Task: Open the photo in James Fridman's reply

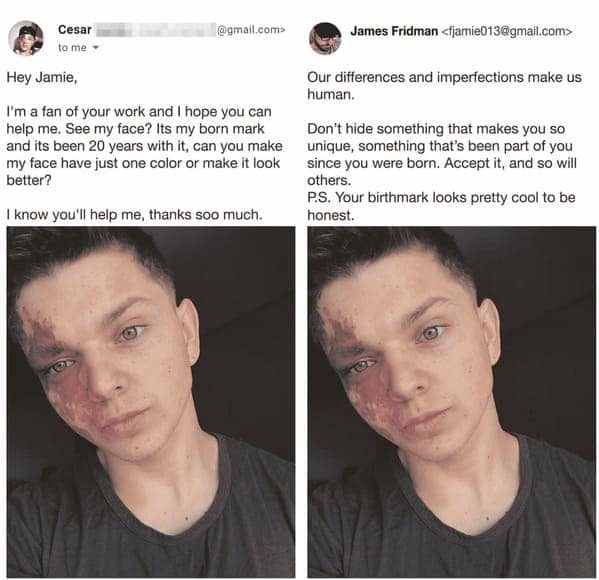Action: coord(452,402)
